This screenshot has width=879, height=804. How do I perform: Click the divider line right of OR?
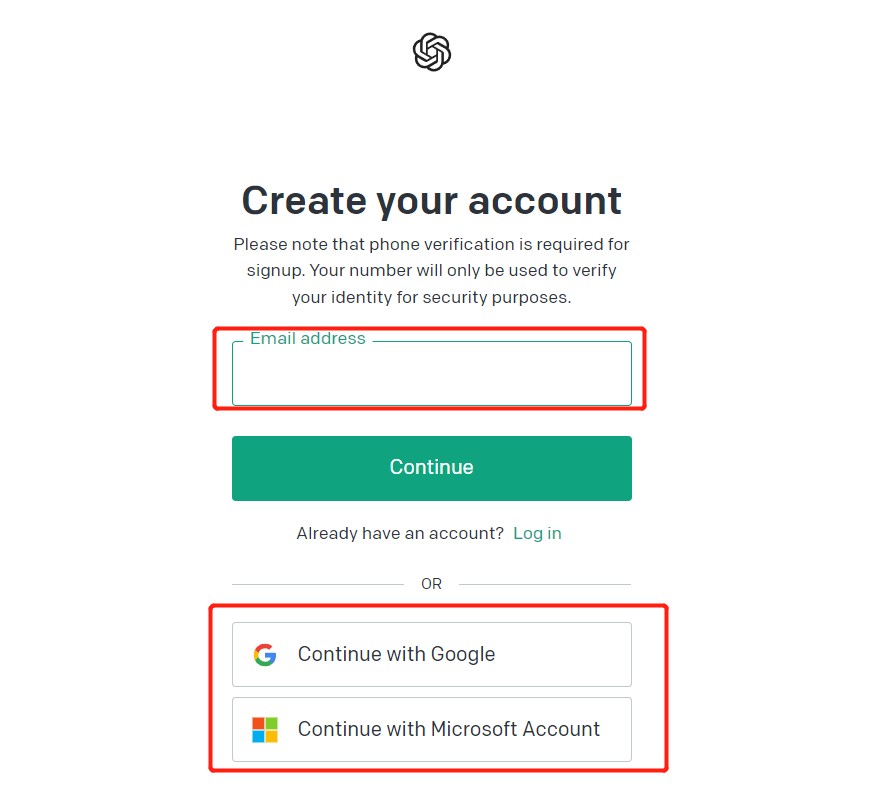tap(545, 584)
